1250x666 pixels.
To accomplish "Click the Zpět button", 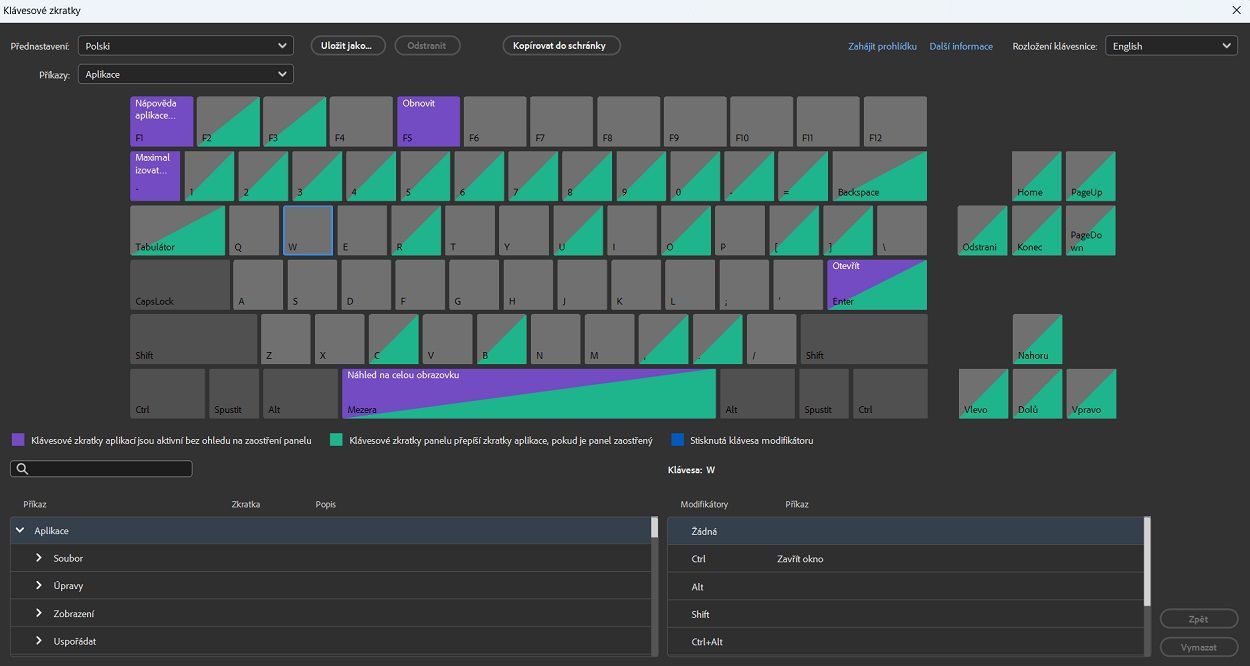I will point(1198,619).
